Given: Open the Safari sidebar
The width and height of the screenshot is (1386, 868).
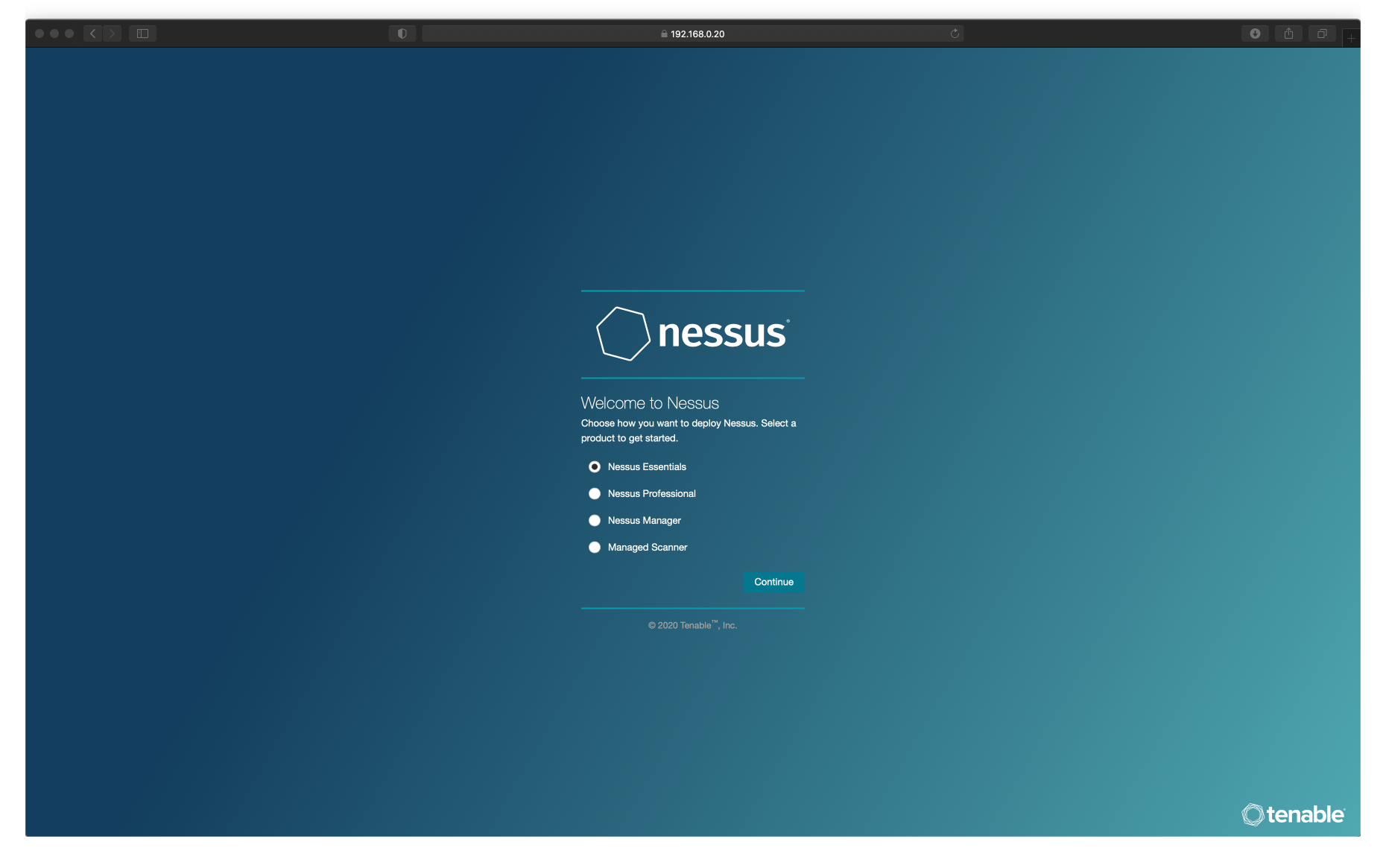Looking at the screenshot, I should click(x=142, y=33).
